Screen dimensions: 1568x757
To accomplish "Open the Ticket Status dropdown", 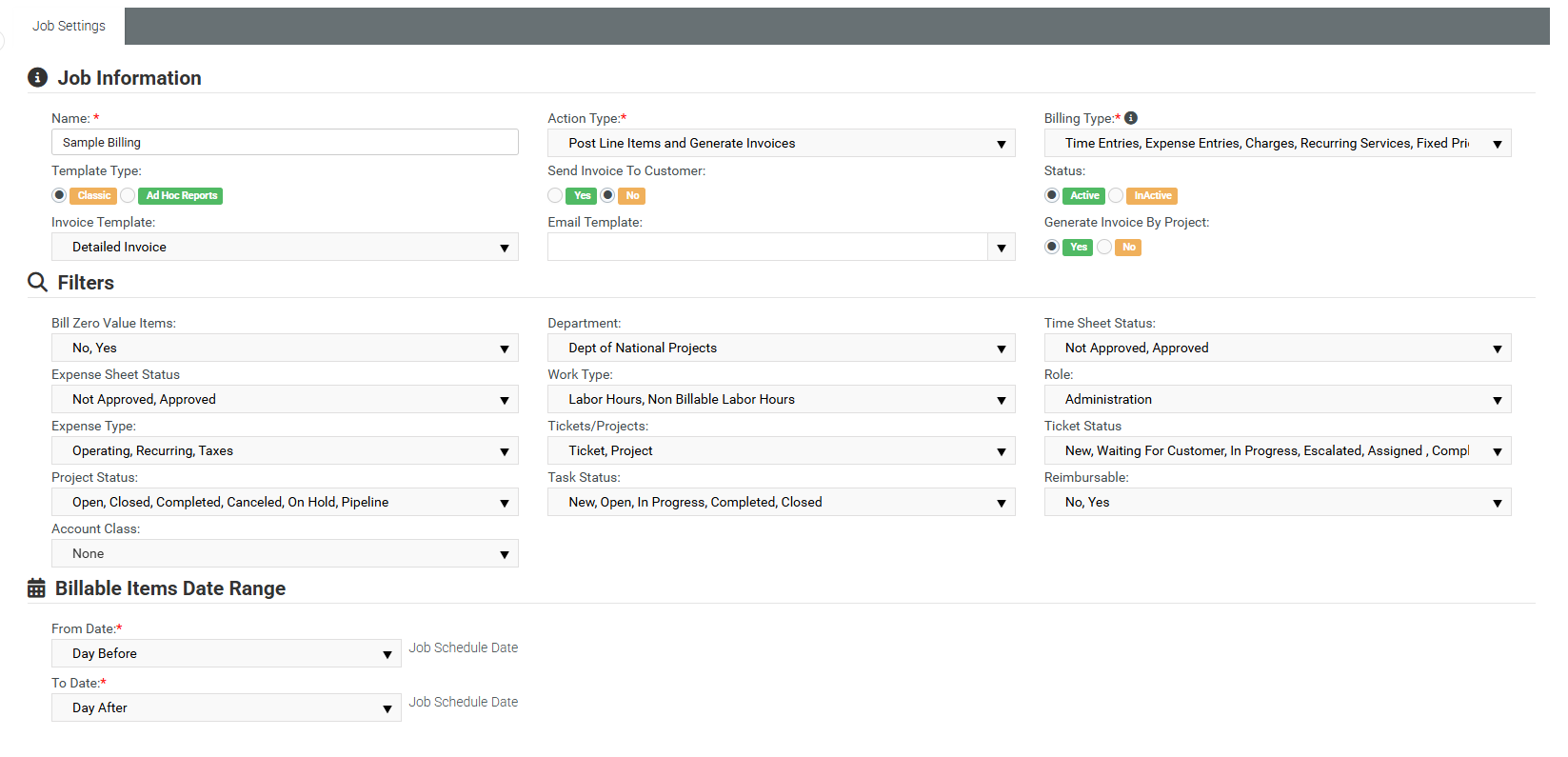I will coord(1278,450).
